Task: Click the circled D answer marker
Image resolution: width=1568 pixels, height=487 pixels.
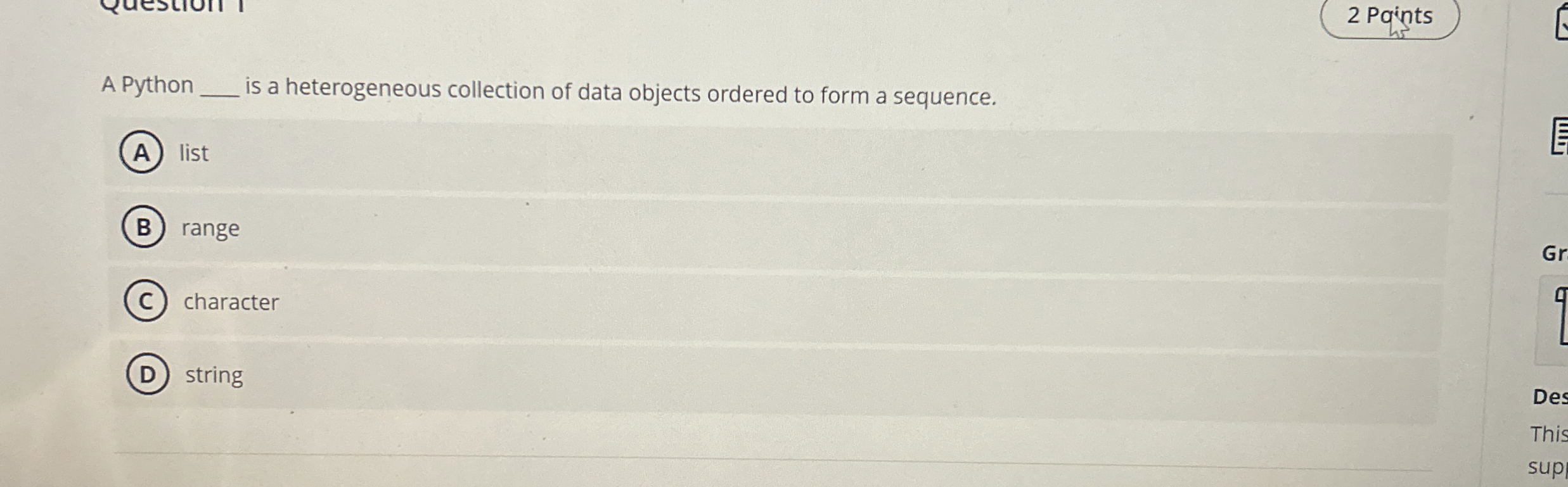Action: tap(147, 375)
